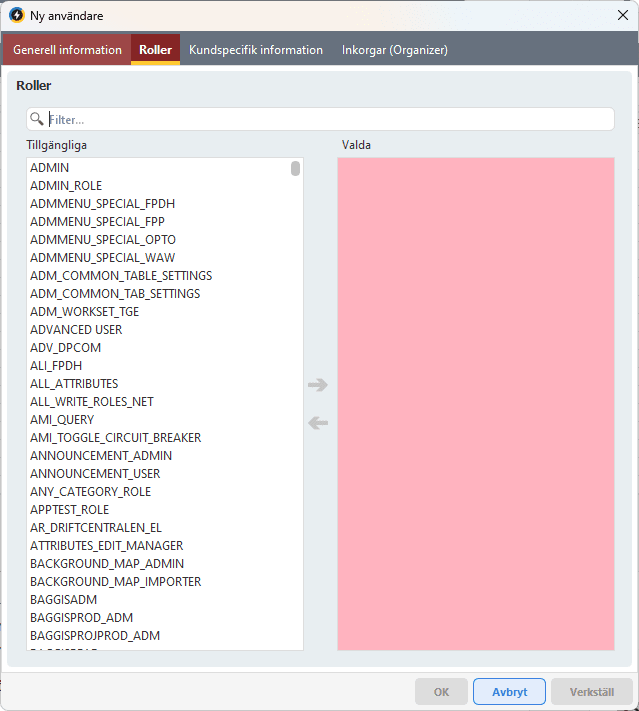Select the ADVANCED USER role
Image resolution: width=639 pixels, height=711 pixels.
(76, 330)
